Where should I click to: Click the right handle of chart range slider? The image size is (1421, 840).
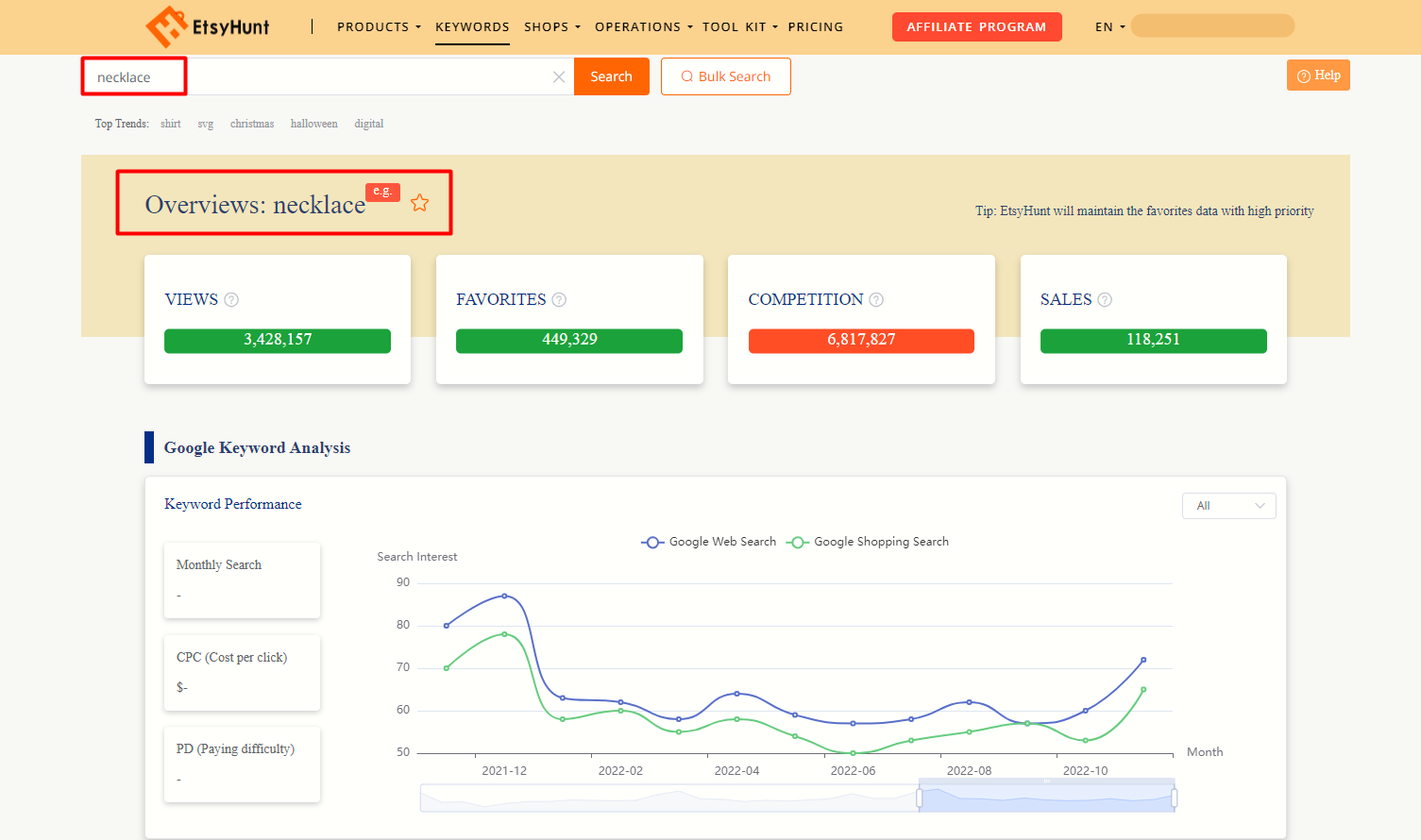point(1175,798)
